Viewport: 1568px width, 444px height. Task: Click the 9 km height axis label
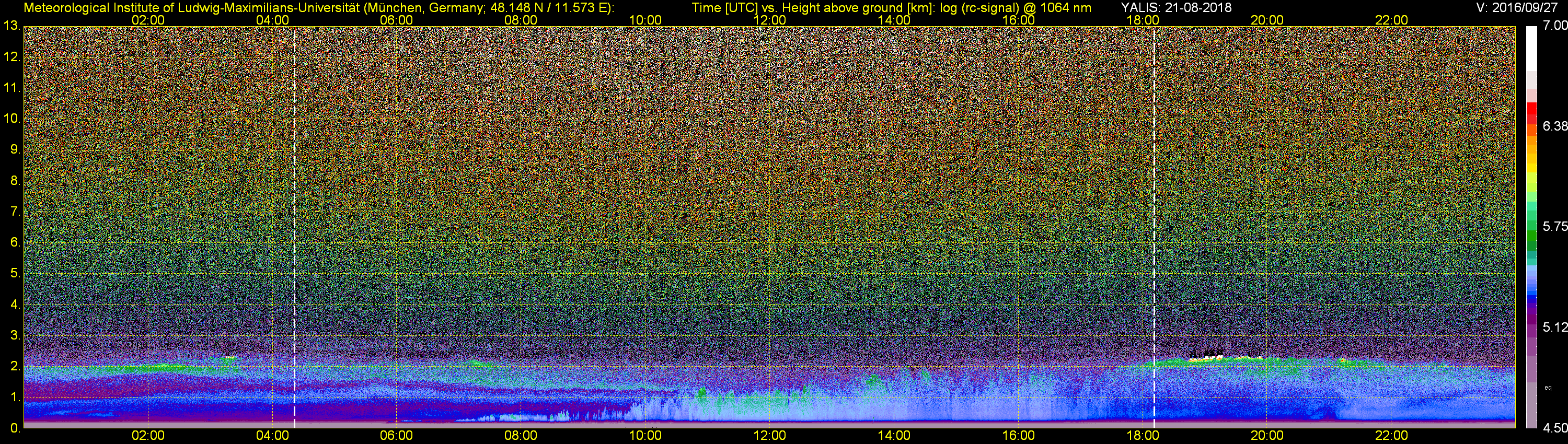[15, 149]
